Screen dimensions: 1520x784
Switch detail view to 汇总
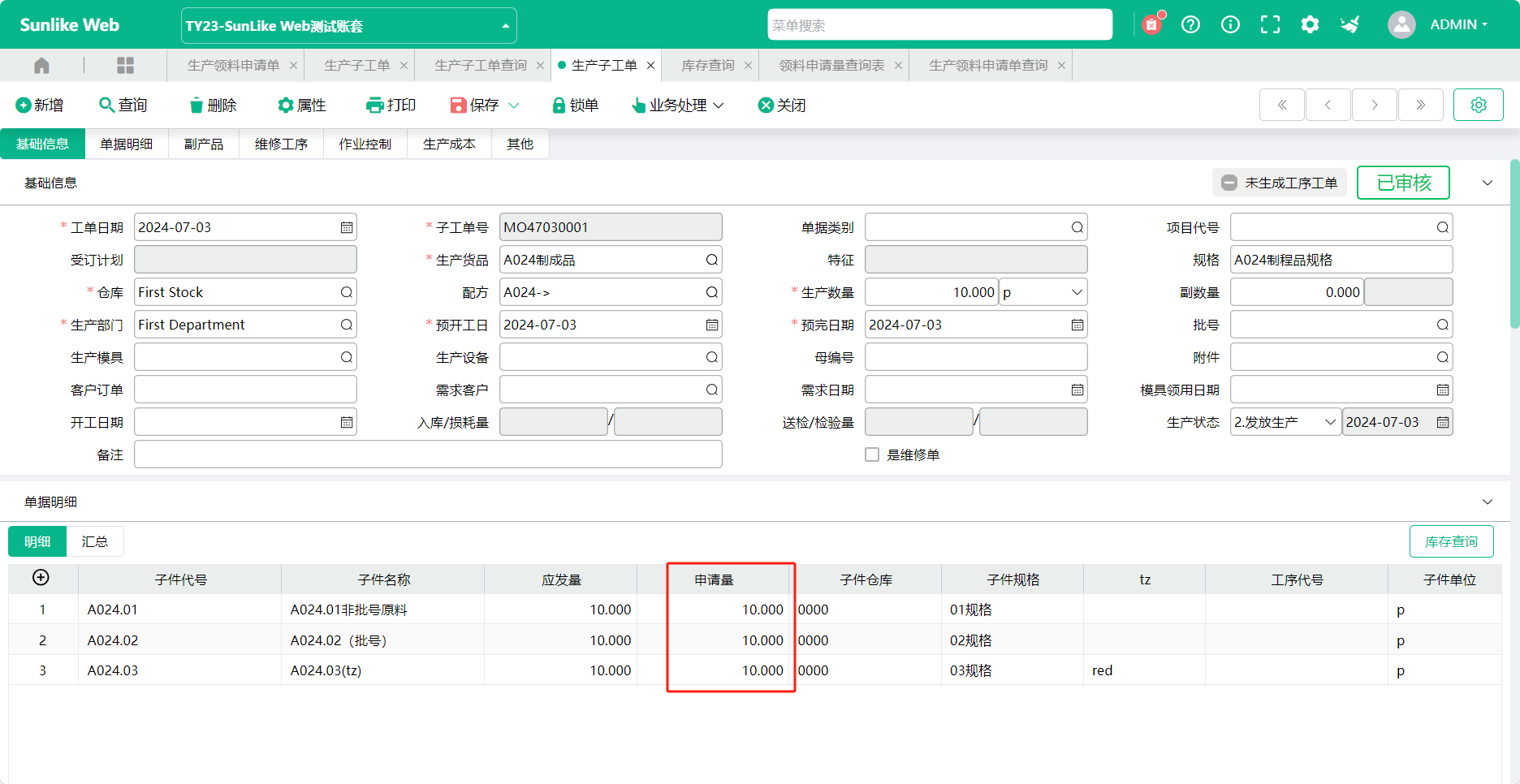(94, 542)
